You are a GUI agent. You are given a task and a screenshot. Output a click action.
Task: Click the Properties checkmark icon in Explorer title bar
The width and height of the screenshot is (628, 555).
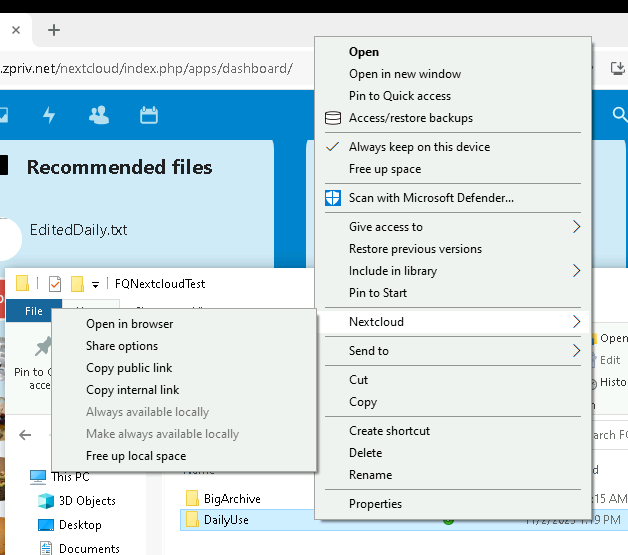click(x=55, y=284)
